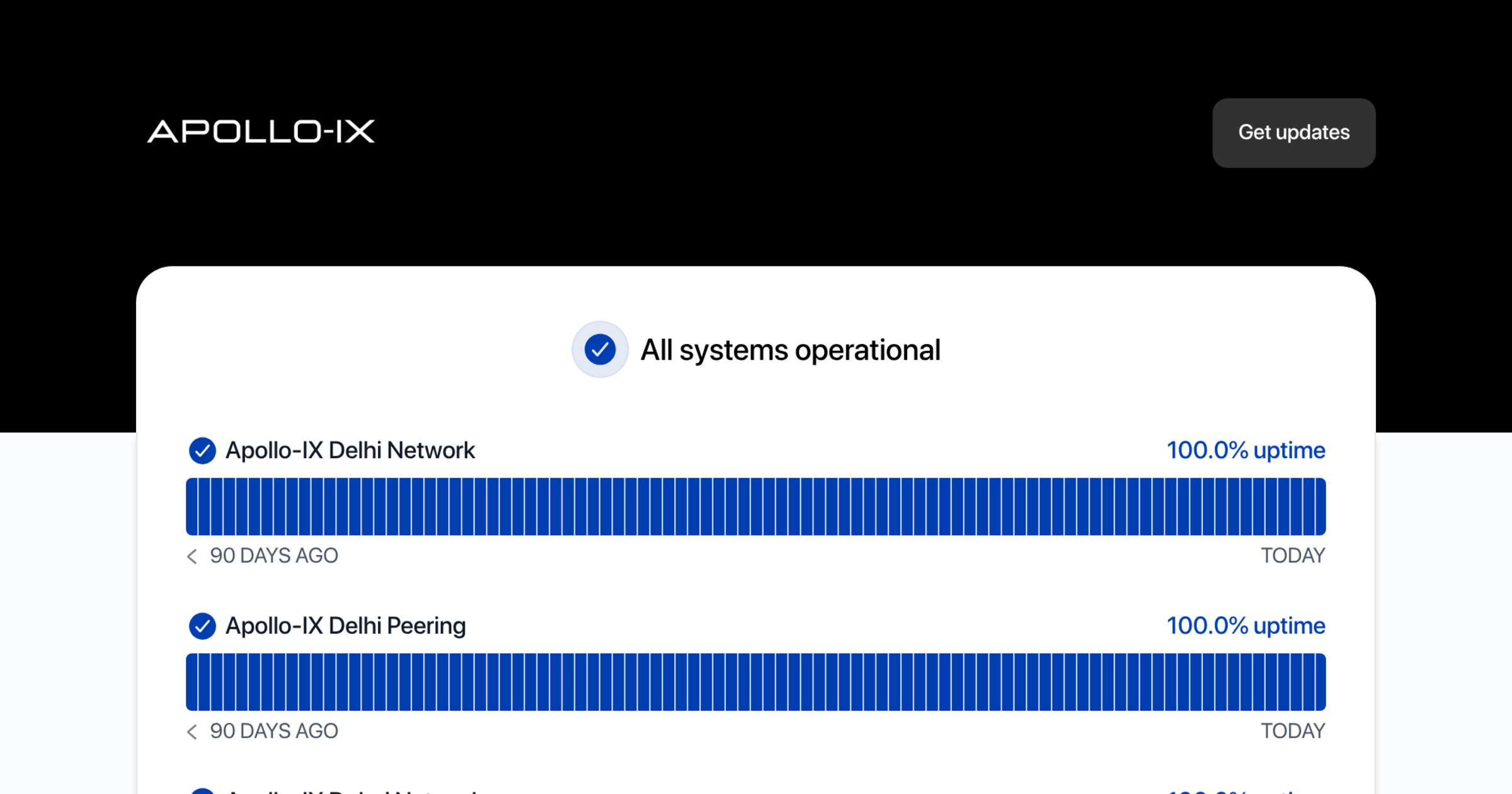Click TODAY label under Delhi Network
Screen dimensions: 1512x794
point(1293,556)
